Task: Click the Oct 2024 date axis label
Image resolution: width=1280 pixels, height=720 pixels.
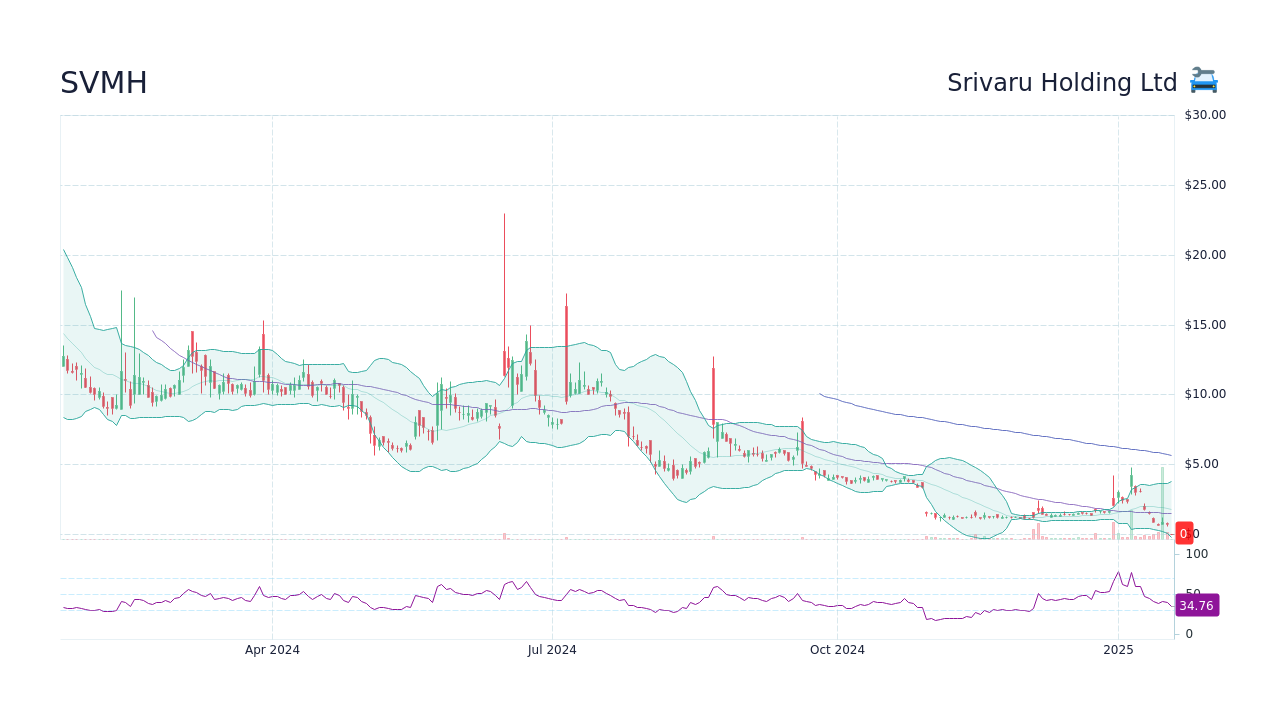Action: point(837,650)
